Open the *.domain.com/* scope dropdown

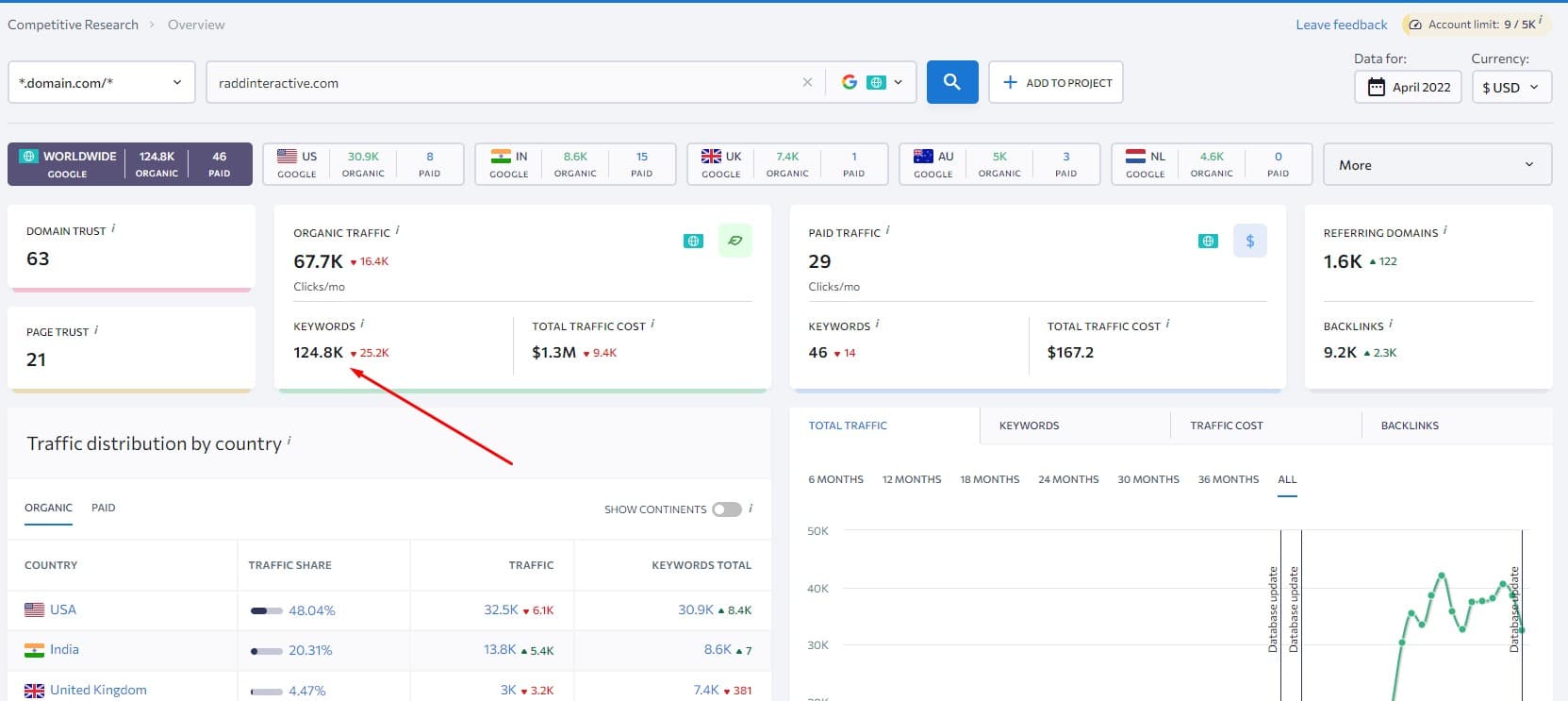pyautogui.click(x=101, y=82)
